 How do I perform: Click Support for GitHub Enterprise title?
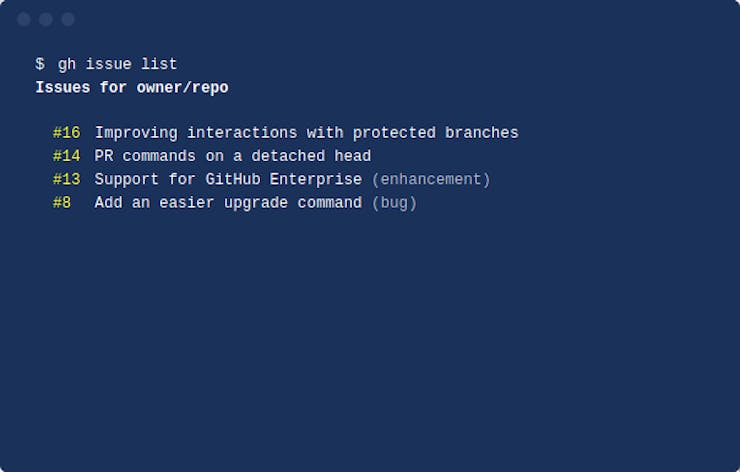click(228, 180)
